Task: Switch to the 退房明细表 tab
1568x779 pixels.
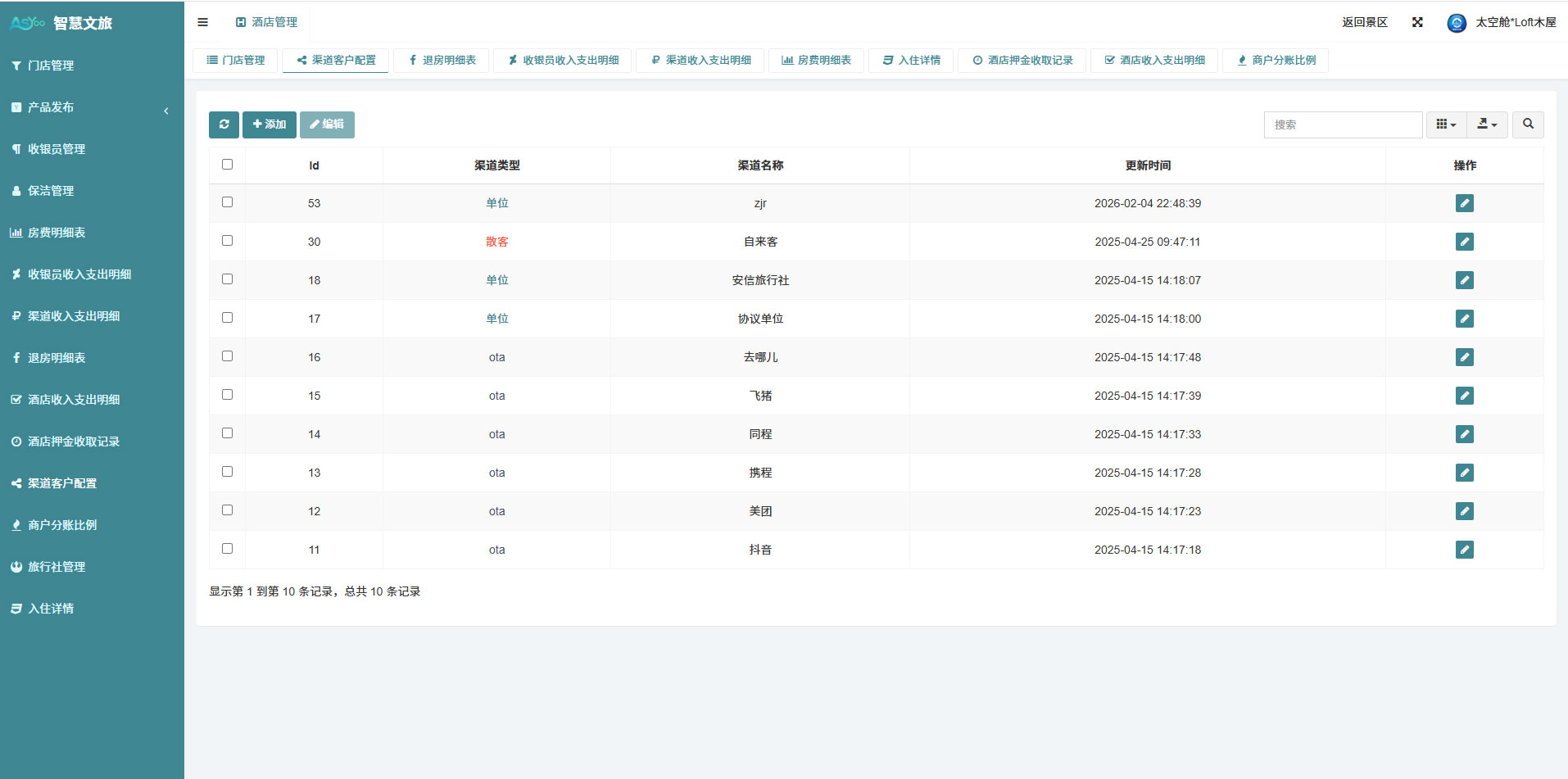Action: [442, 61]
